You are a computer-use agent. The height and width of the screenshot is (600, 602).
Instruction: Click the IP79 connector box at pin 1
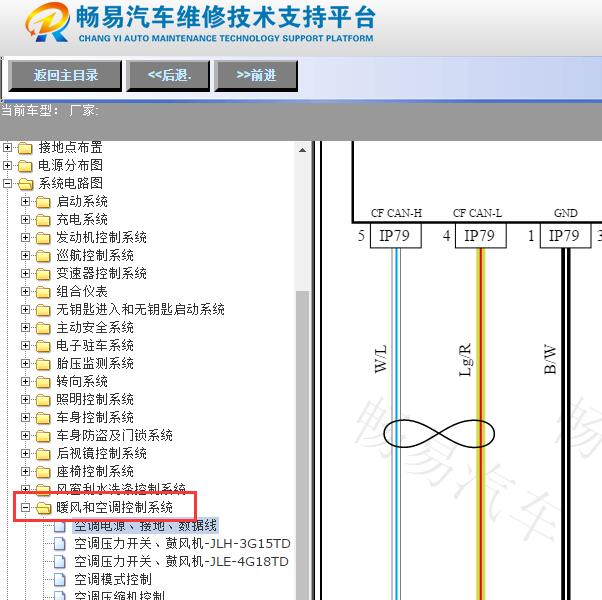click(x=565, y=236)
